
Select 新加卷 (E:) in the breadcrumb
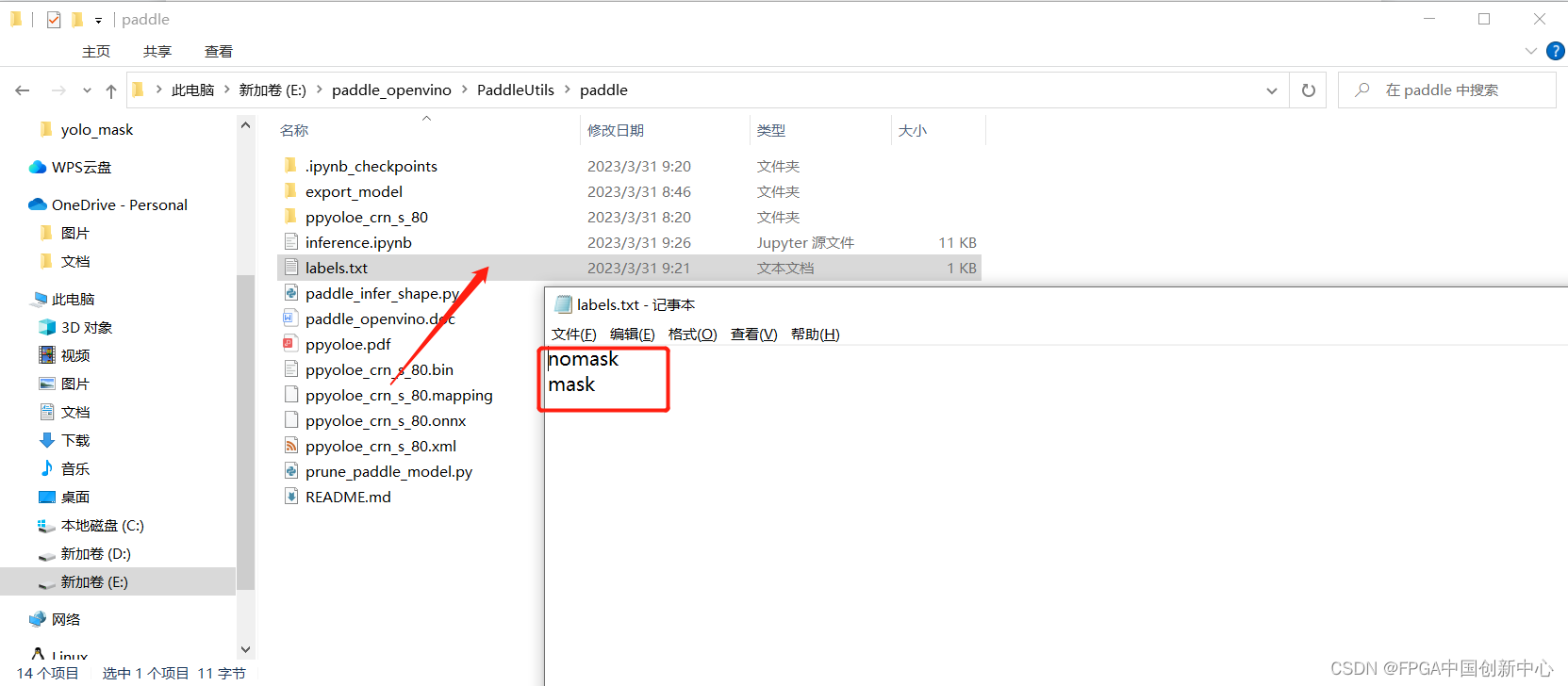coord(272,90)
